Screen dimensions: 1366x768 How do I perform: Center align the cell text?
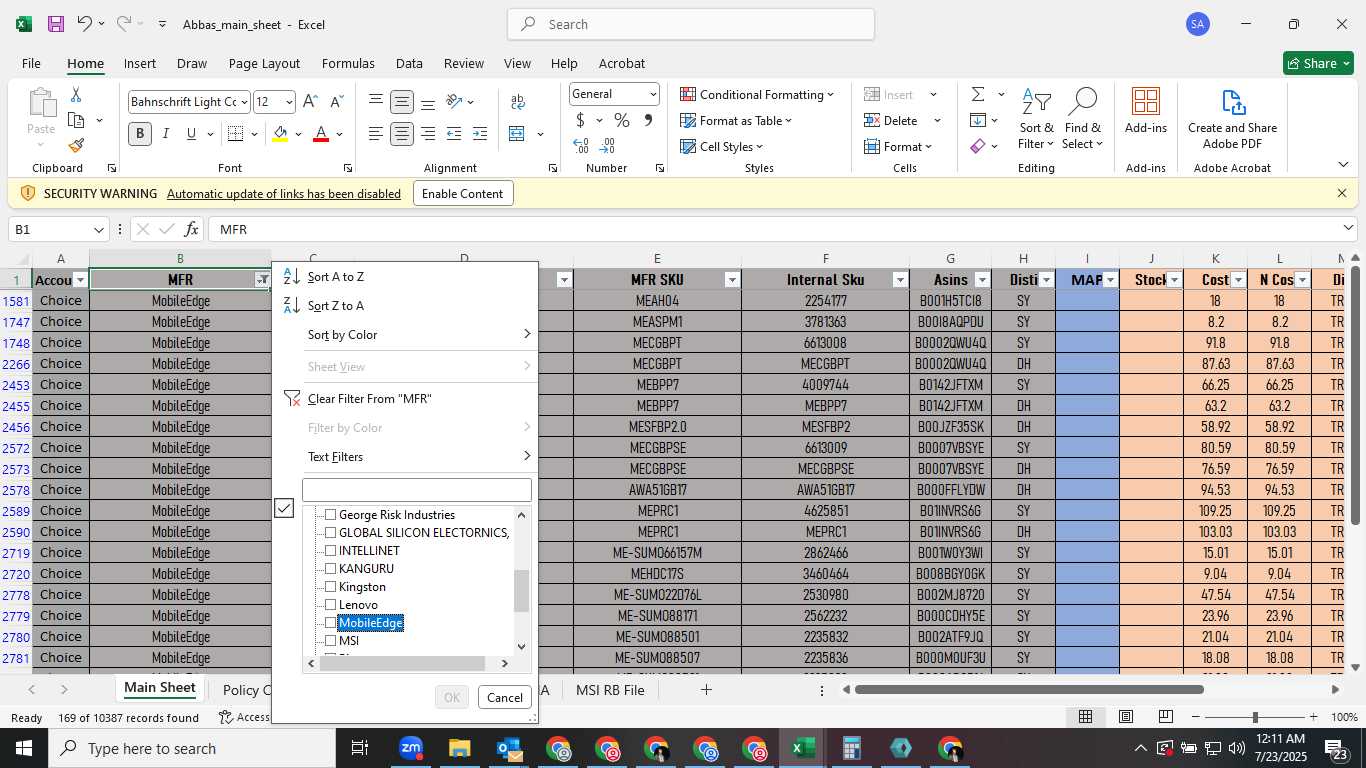pos(402,134)
